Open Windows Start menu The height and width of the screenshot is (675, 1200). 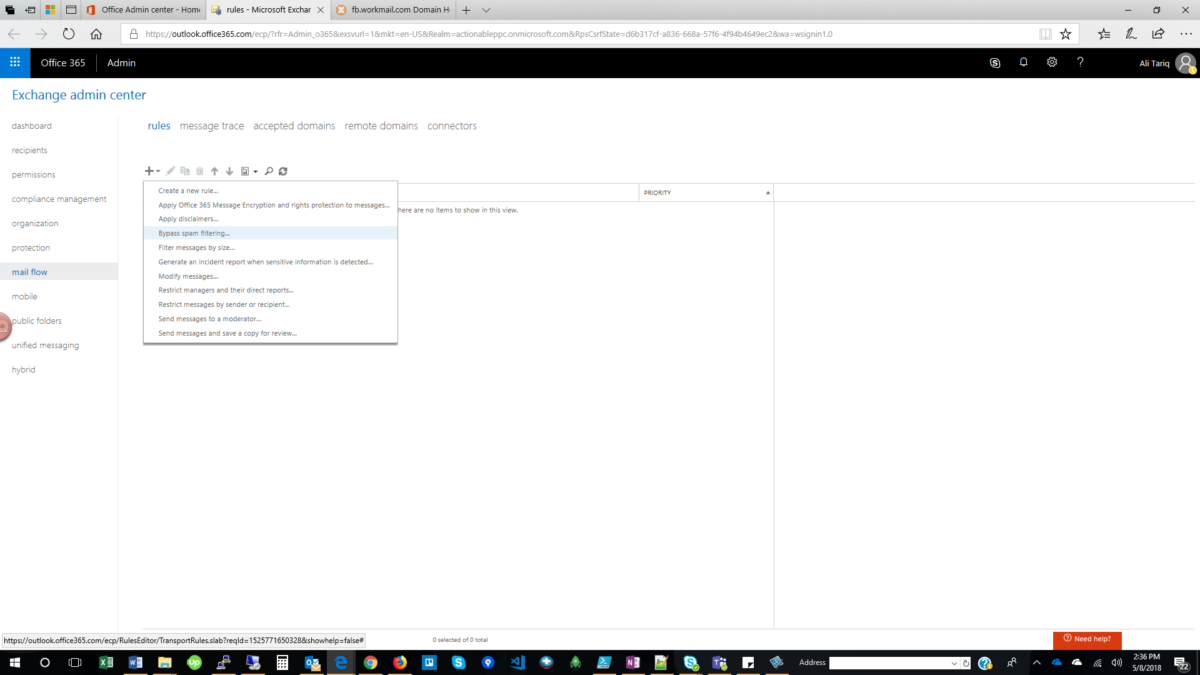pos(15,663)
